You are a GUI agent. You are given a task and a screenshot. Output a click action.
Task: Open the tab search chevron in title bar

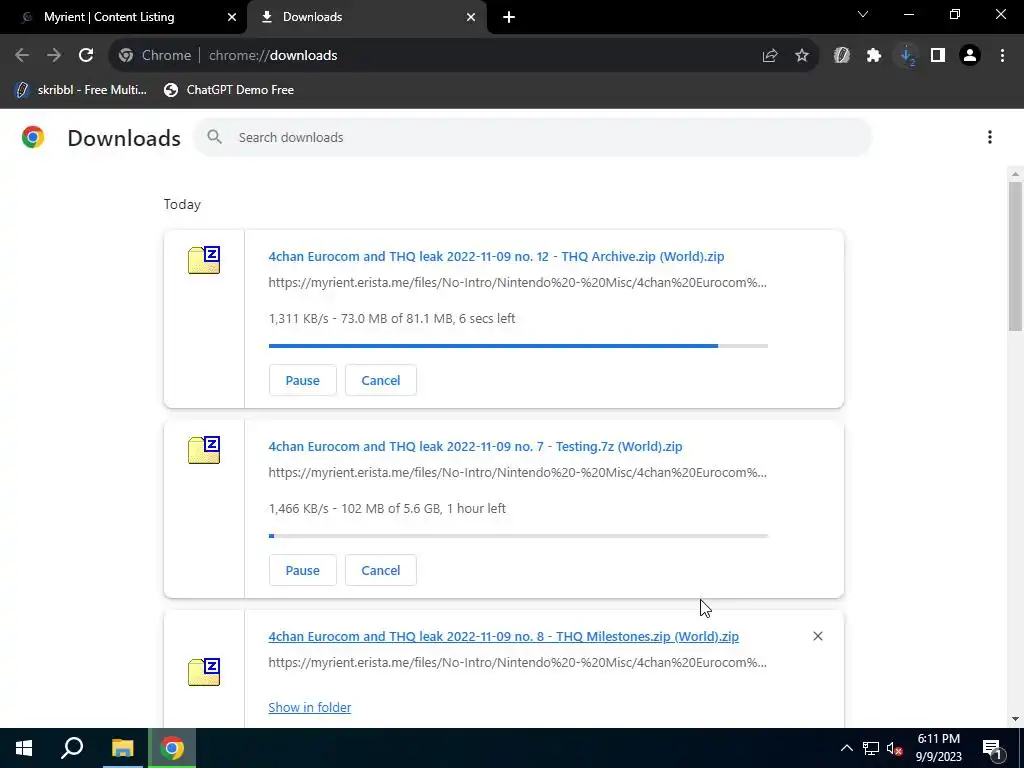(x=863, y=14)
